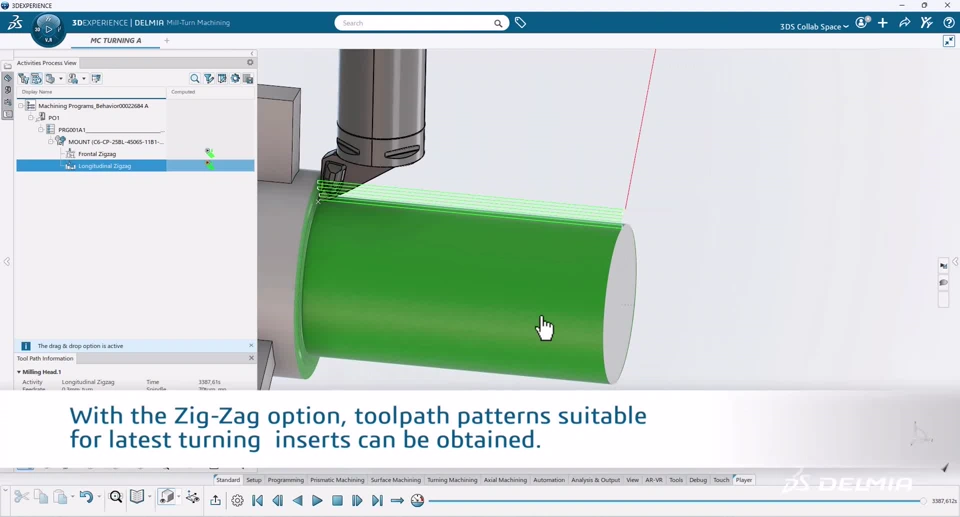Click the Undo arrow icon
Viewport: 960px width, 517px height.
pos(86,497)
